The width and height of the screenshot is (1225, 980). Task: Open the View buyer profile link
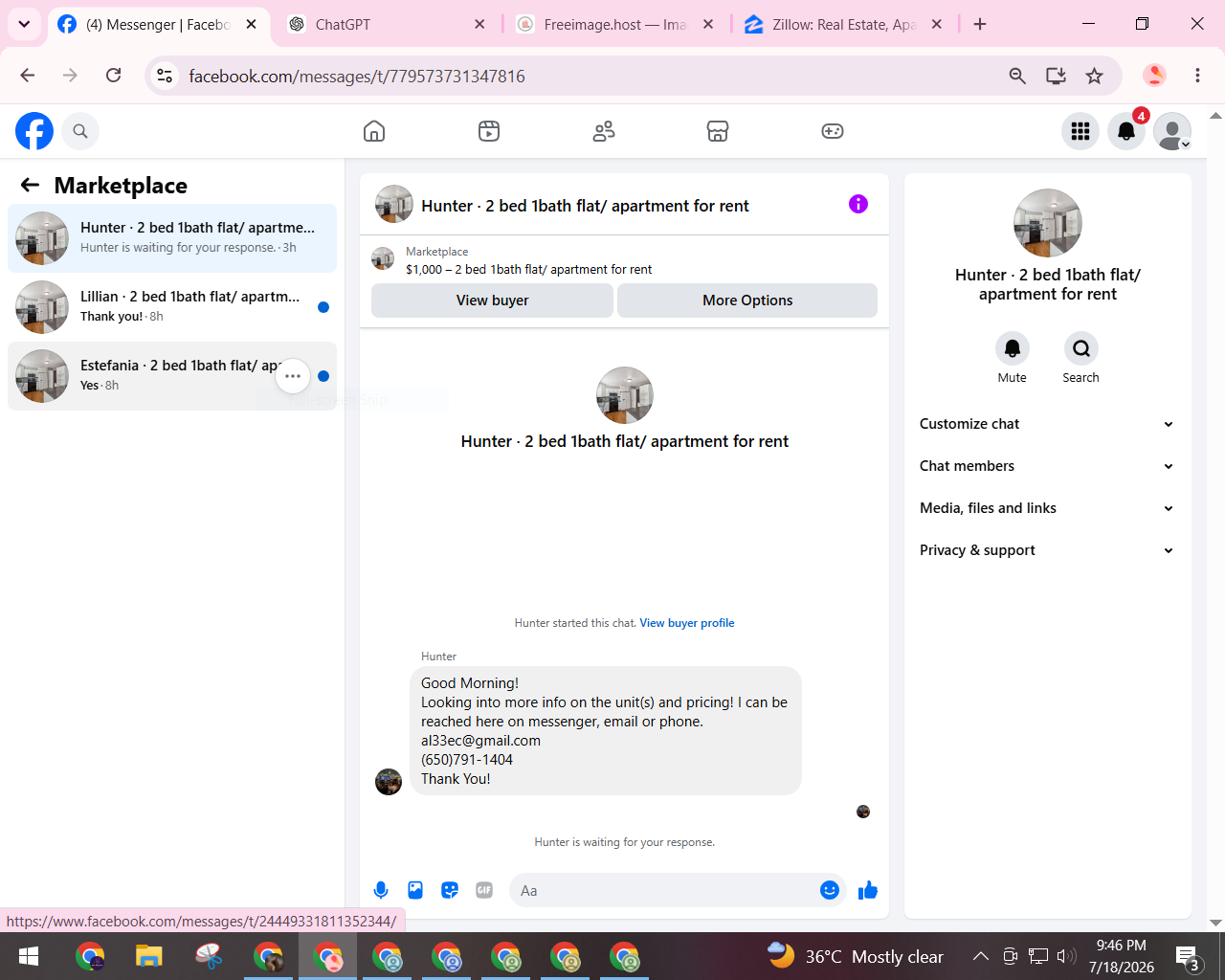pyautogui.click(x=687, y=623)
